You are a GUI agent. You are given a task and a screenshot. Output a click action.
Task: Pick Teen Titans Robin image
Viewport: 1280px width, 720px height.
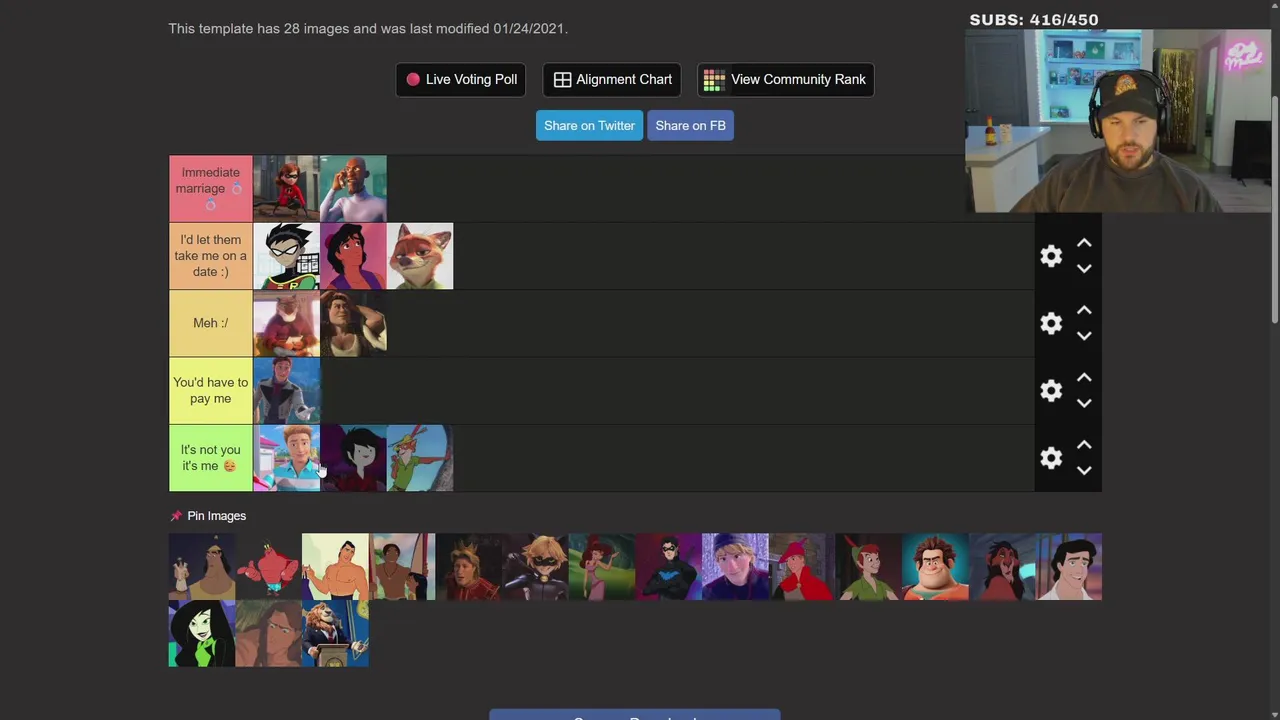click(x=286, y=256)
